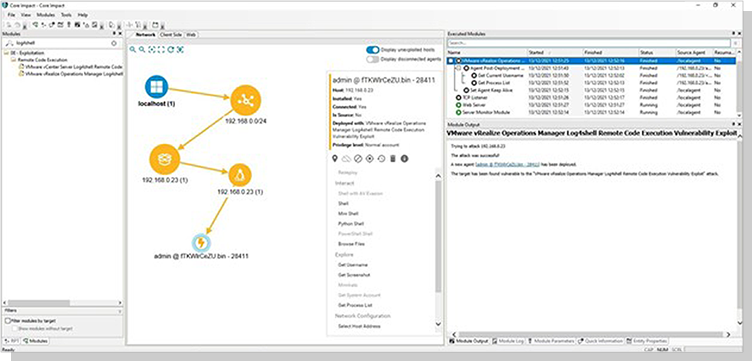
Task: Enable Display disconnected agents toggle
Action: pyautogui.click(x=373, y=59)
